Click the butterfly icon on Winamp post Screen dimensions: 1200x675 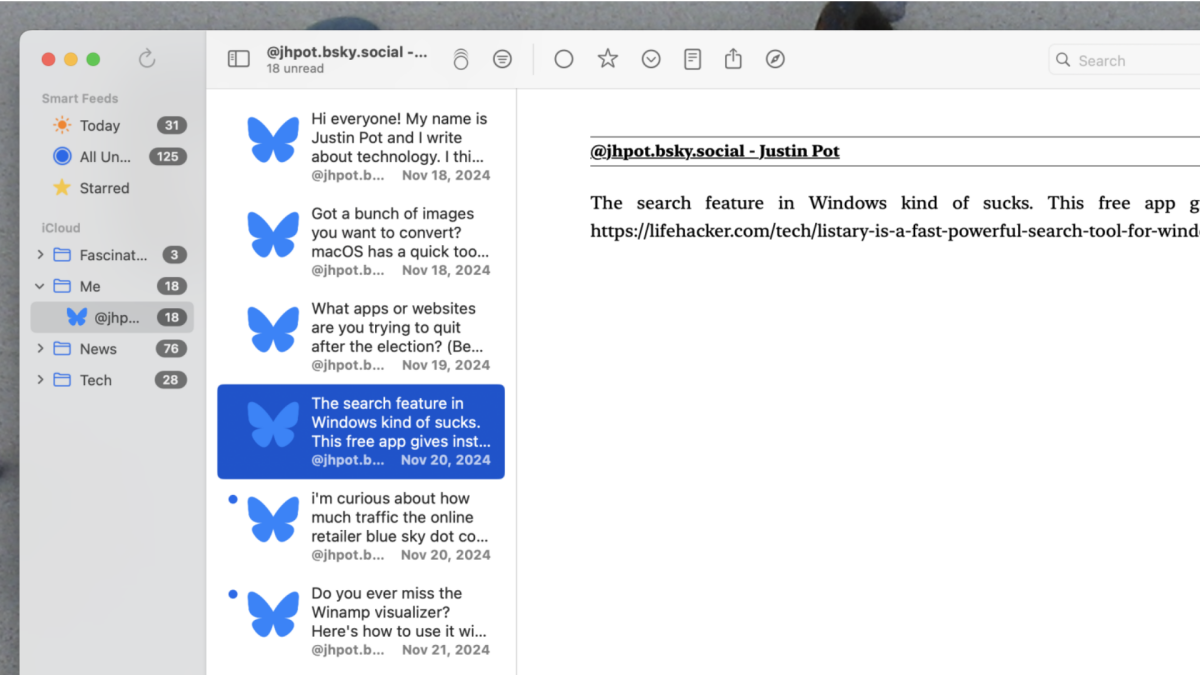[273, 614]
